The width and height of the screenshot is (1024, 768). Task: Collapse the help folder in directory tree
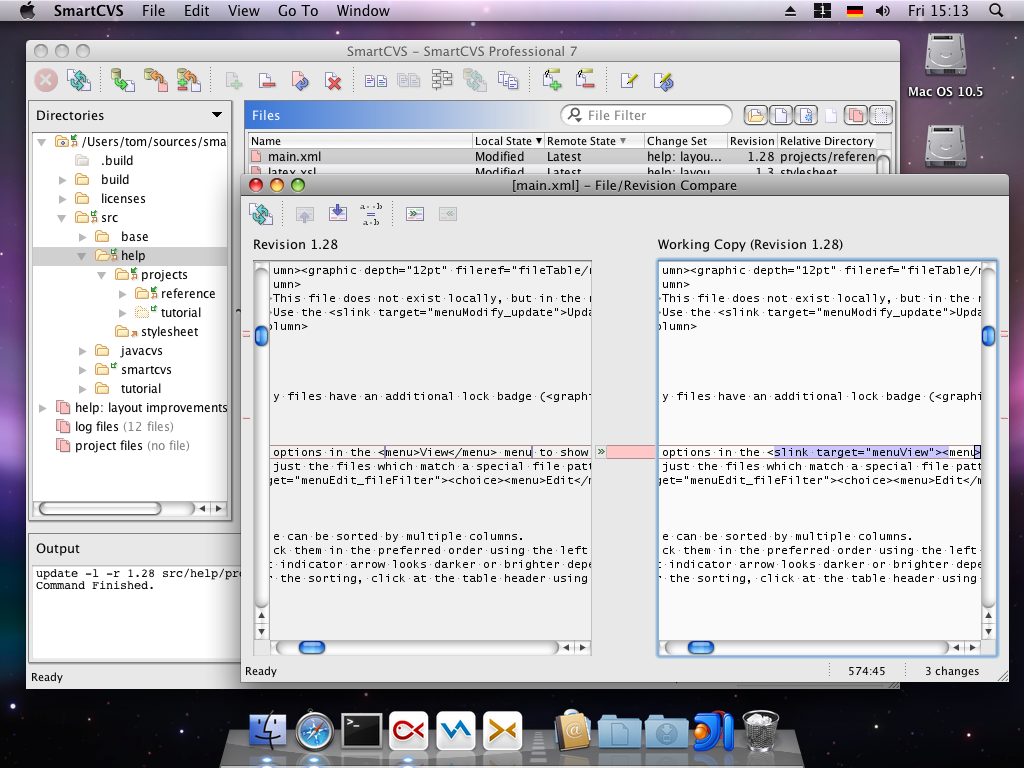click(x=83, y=256)
